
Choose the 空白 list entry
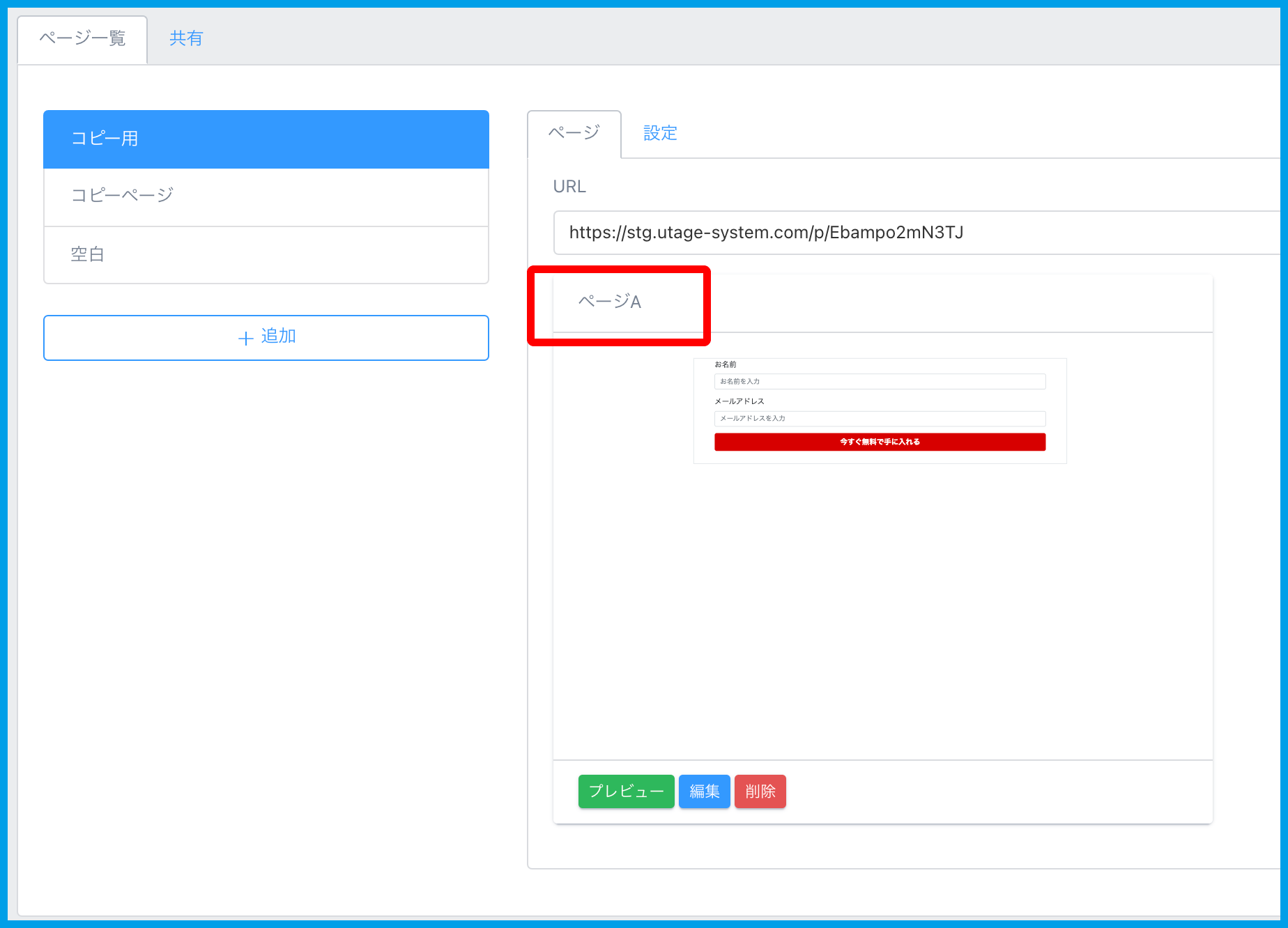(x=266, y=254)
